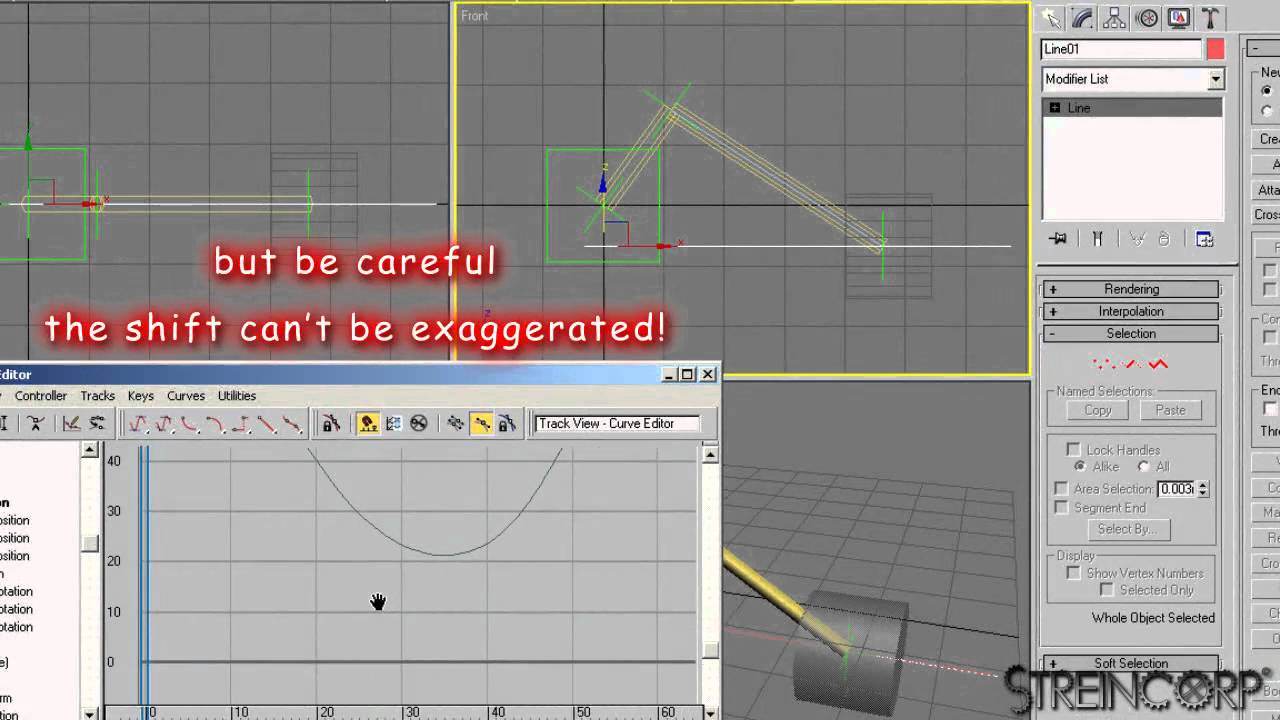Screen dimensions: 1280x720
Task: Select Segment sub-object level icon
Action: point(1133,364)
